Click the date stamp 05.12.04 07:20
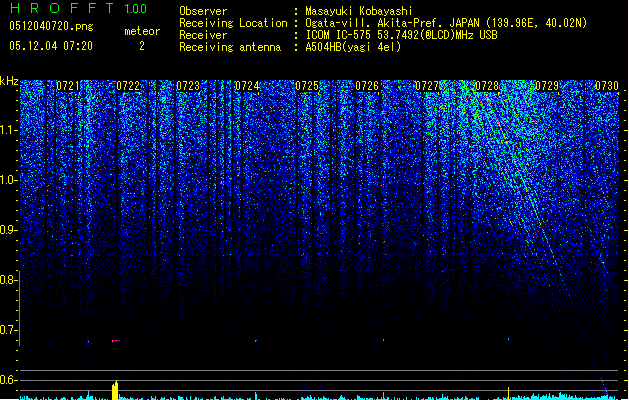 tap(51, 46)
